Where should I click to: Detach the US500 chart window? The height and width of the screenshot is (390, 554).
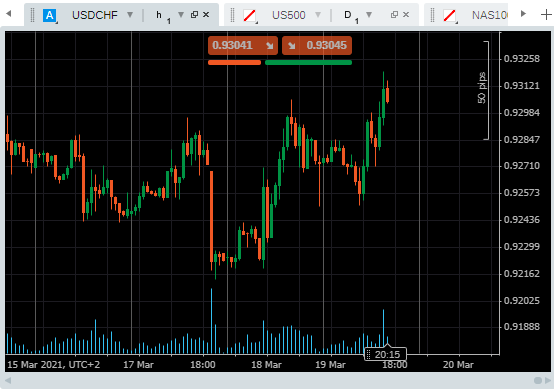click(394, 14)
